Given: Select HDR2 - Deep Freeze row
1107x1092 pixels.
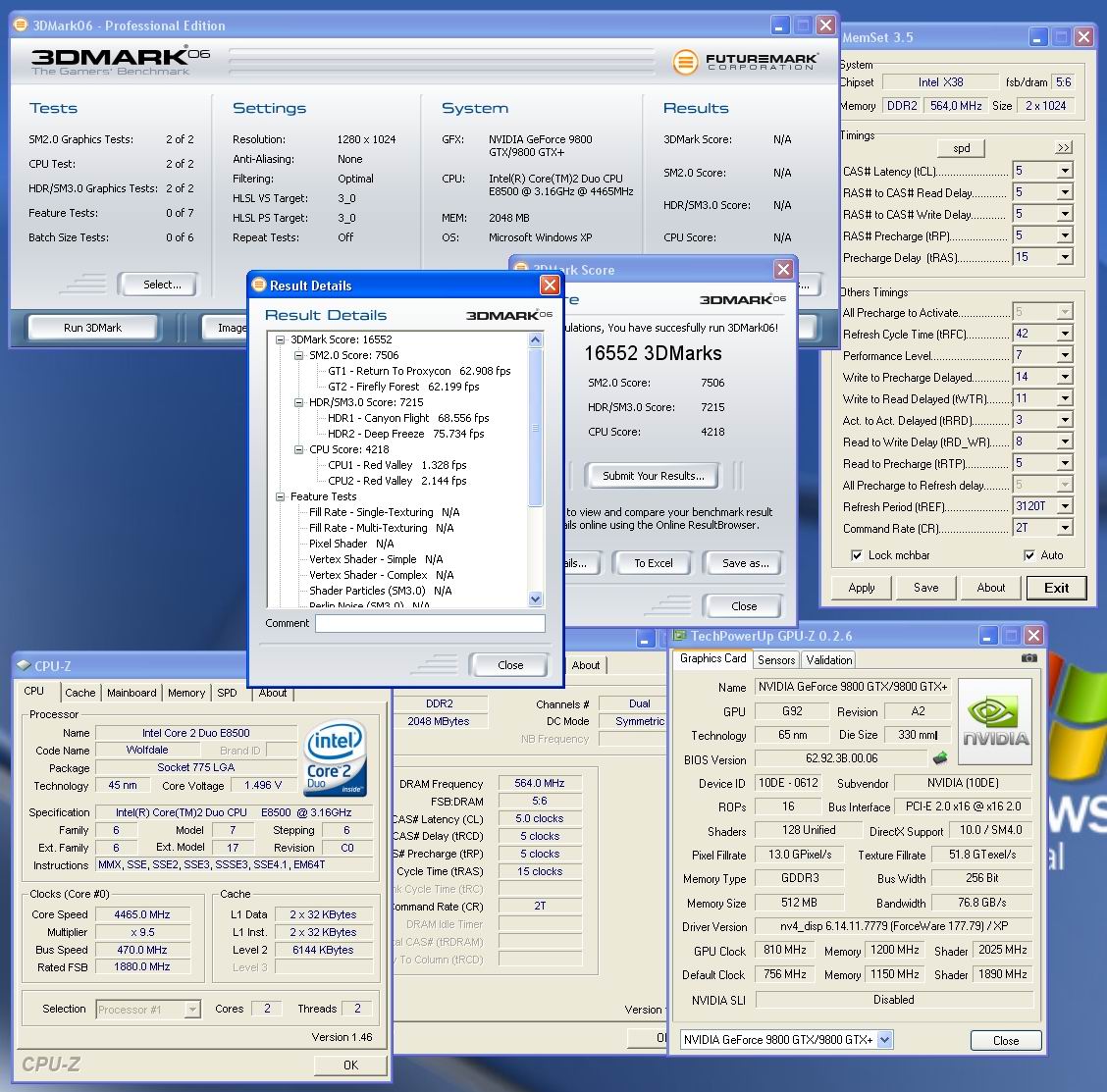Looking at the screenshot, I should (x=406, y=434).
